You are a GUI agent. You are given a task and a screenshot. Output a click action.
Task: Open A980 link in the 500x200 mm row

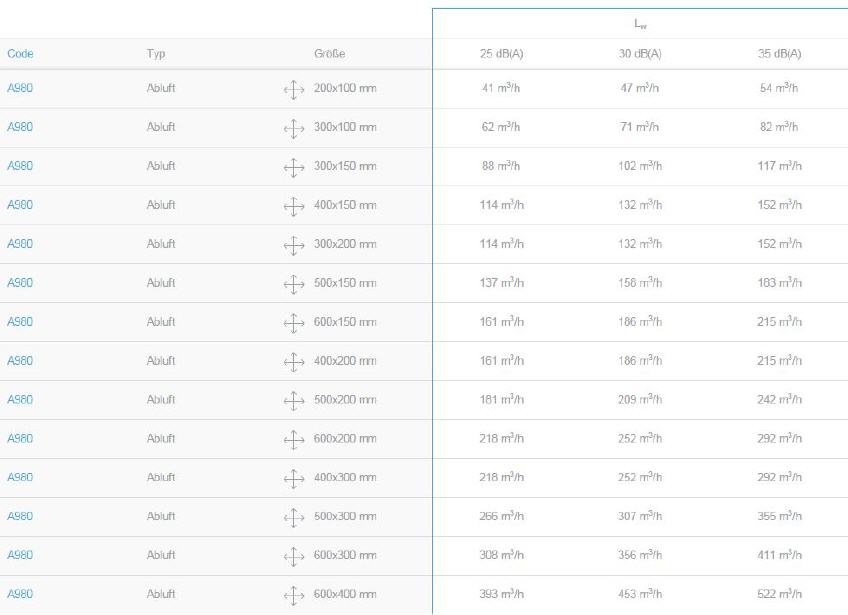(x=20, y=400)
